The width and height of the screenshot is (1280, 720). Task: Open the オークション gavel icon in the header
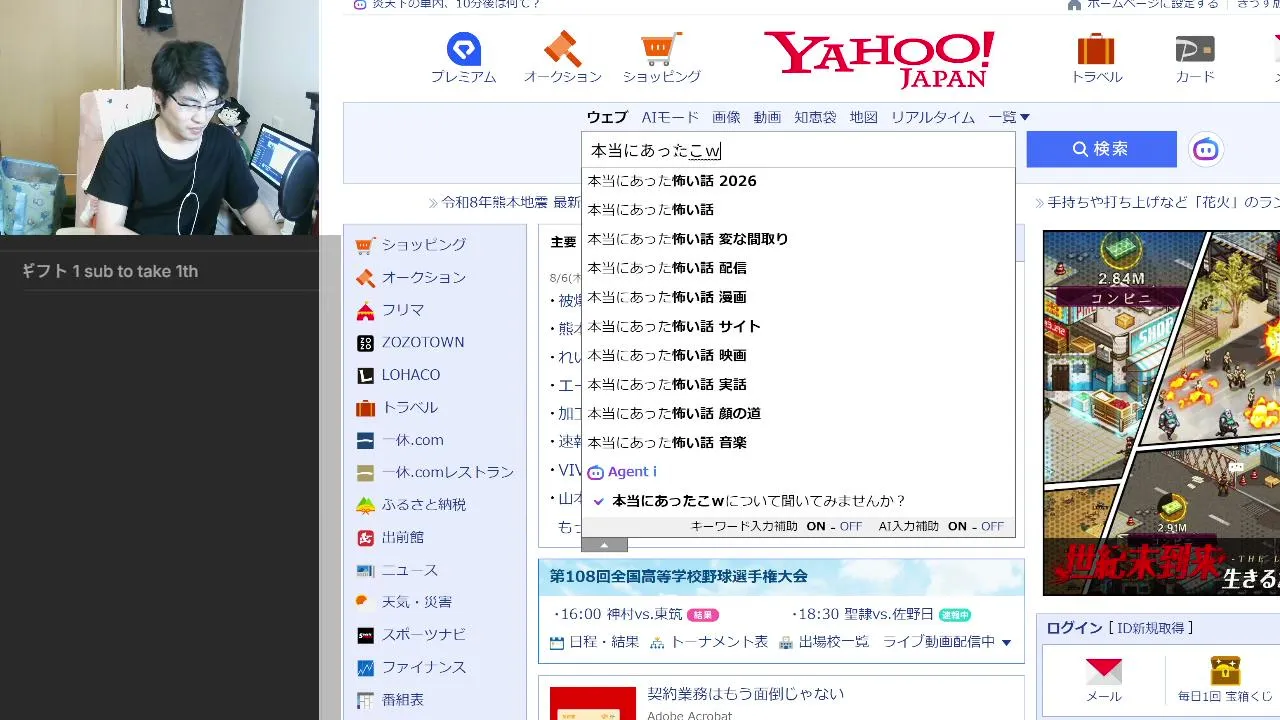tap(562, 49)
